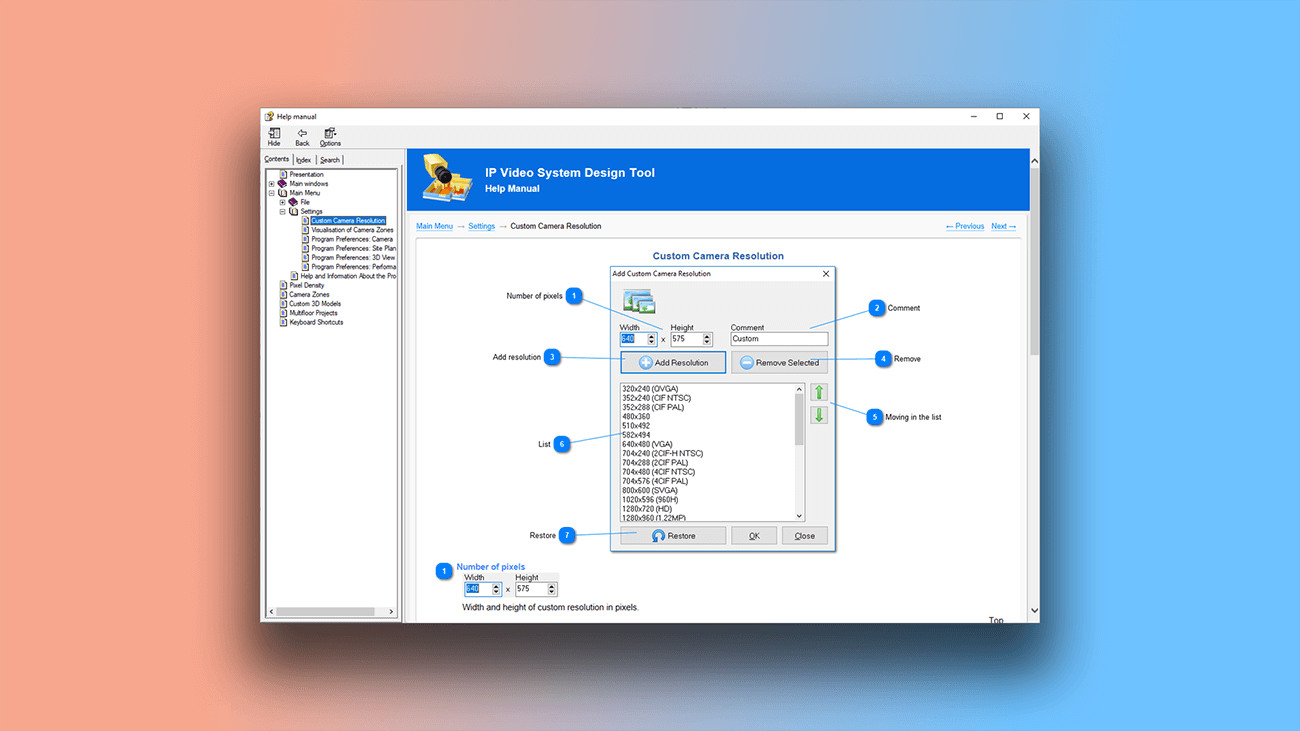This screenshot has width=1300, height=731.
Task: Expand the File tree node
Action: 283,201
